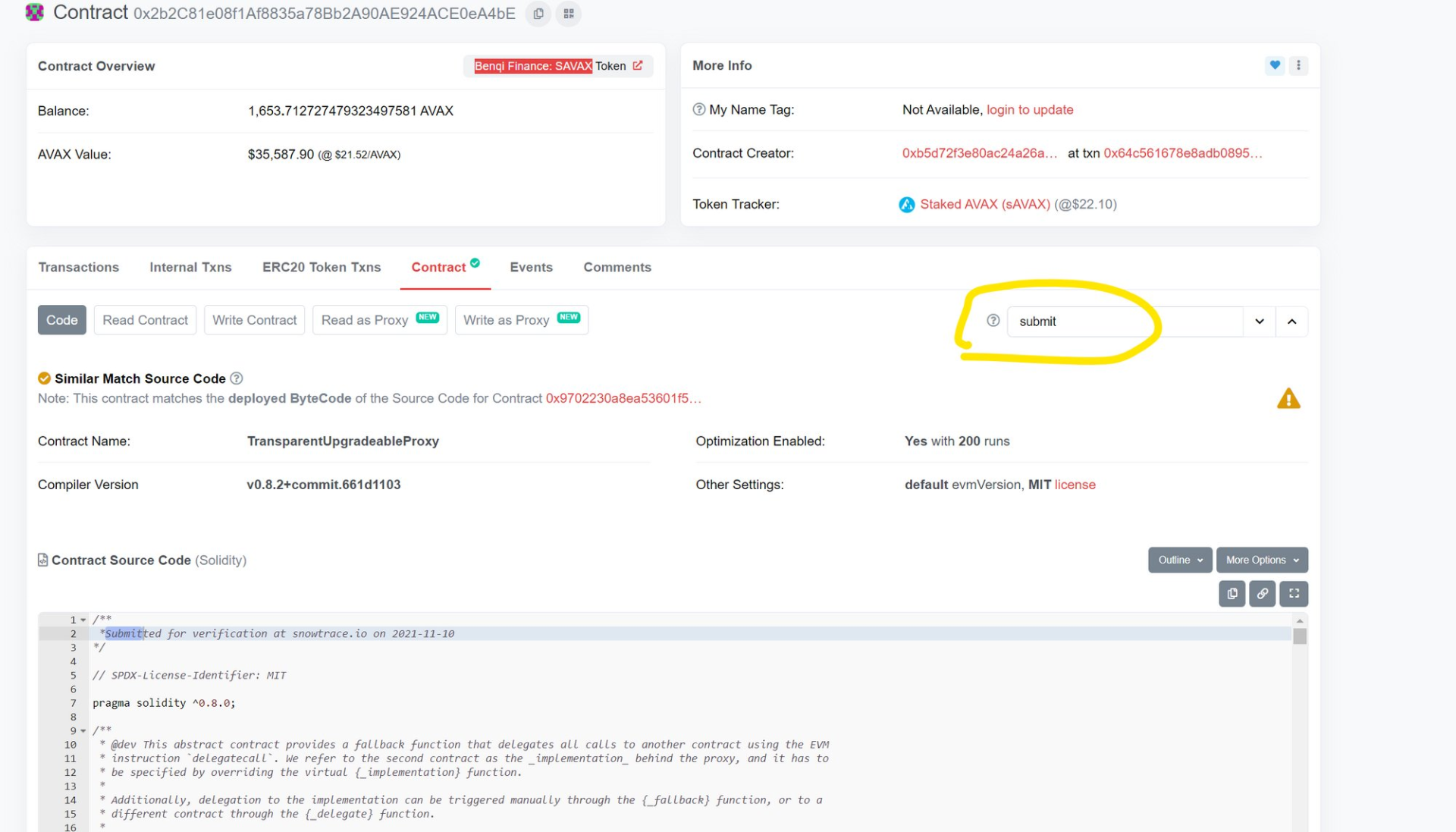Copy contract address icon
Screen dimensions: 1456x832
[x=538, y=14]
